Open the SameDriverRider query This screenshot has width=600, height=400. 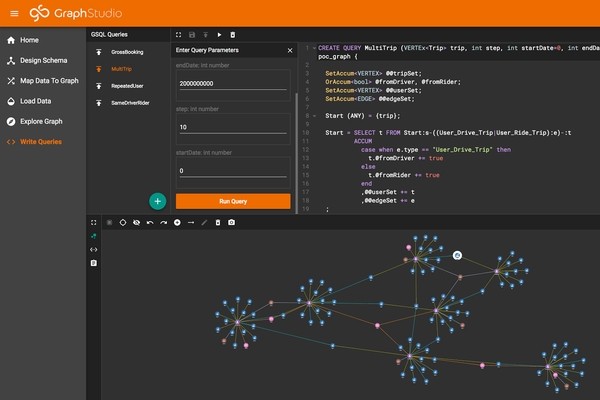pyautogui.click(x=130, y=103)
